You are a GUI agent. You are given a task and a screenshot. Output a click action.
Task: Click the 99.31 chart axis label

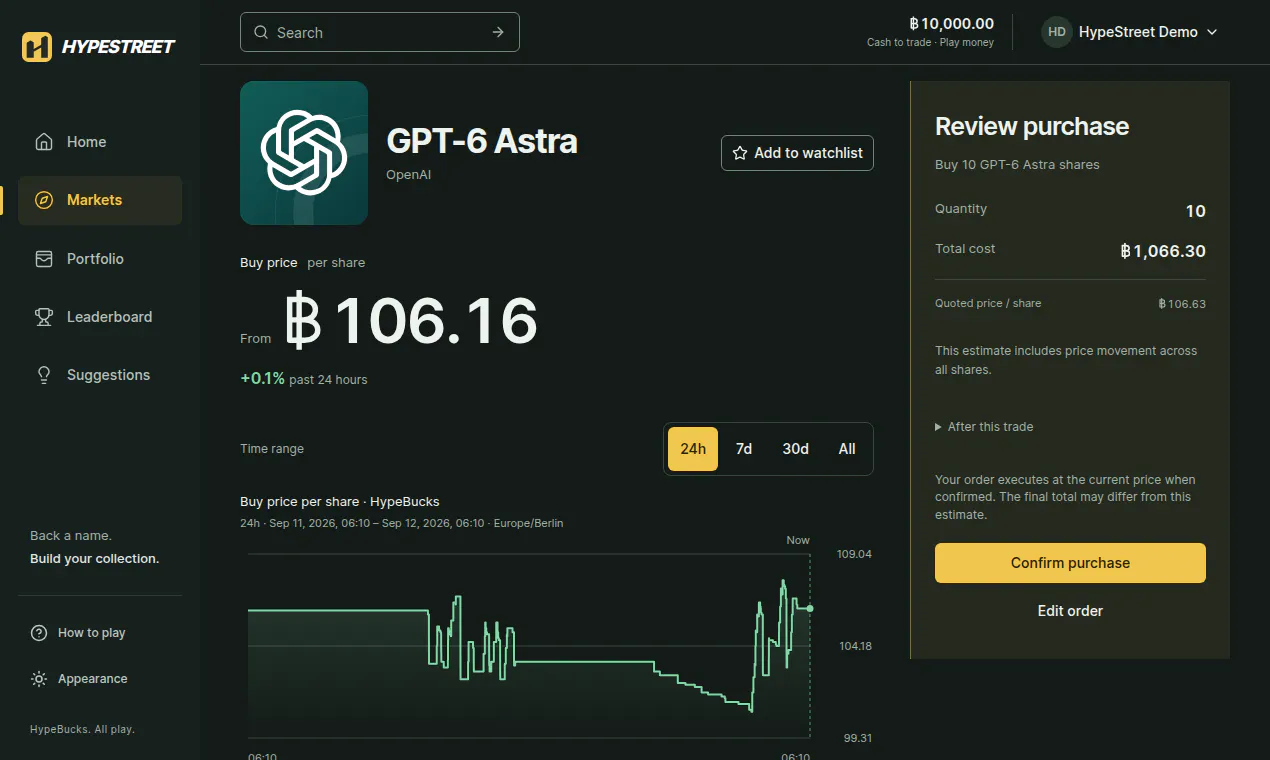858,738
